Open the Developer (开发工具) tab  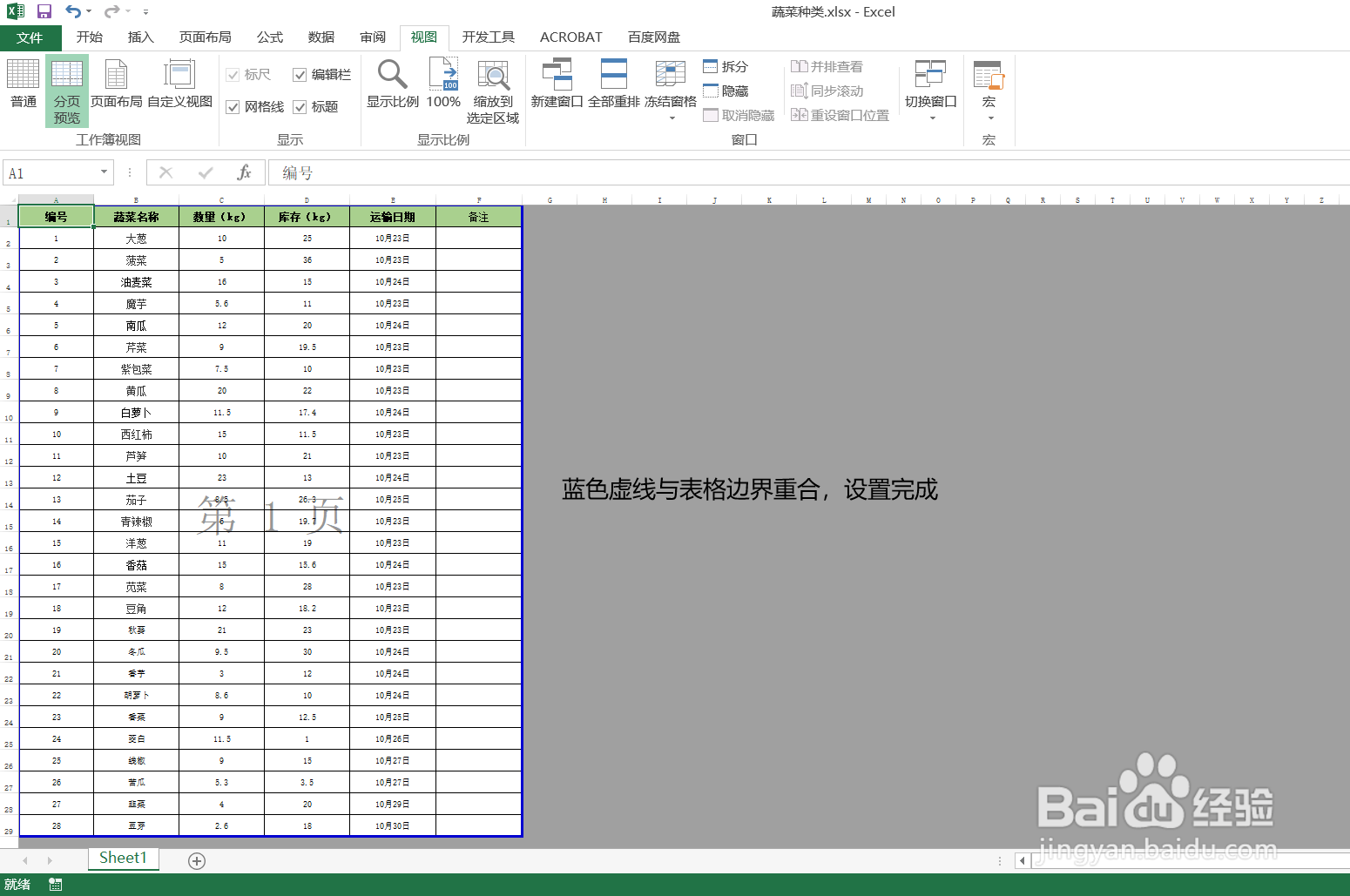coord(489,37)
